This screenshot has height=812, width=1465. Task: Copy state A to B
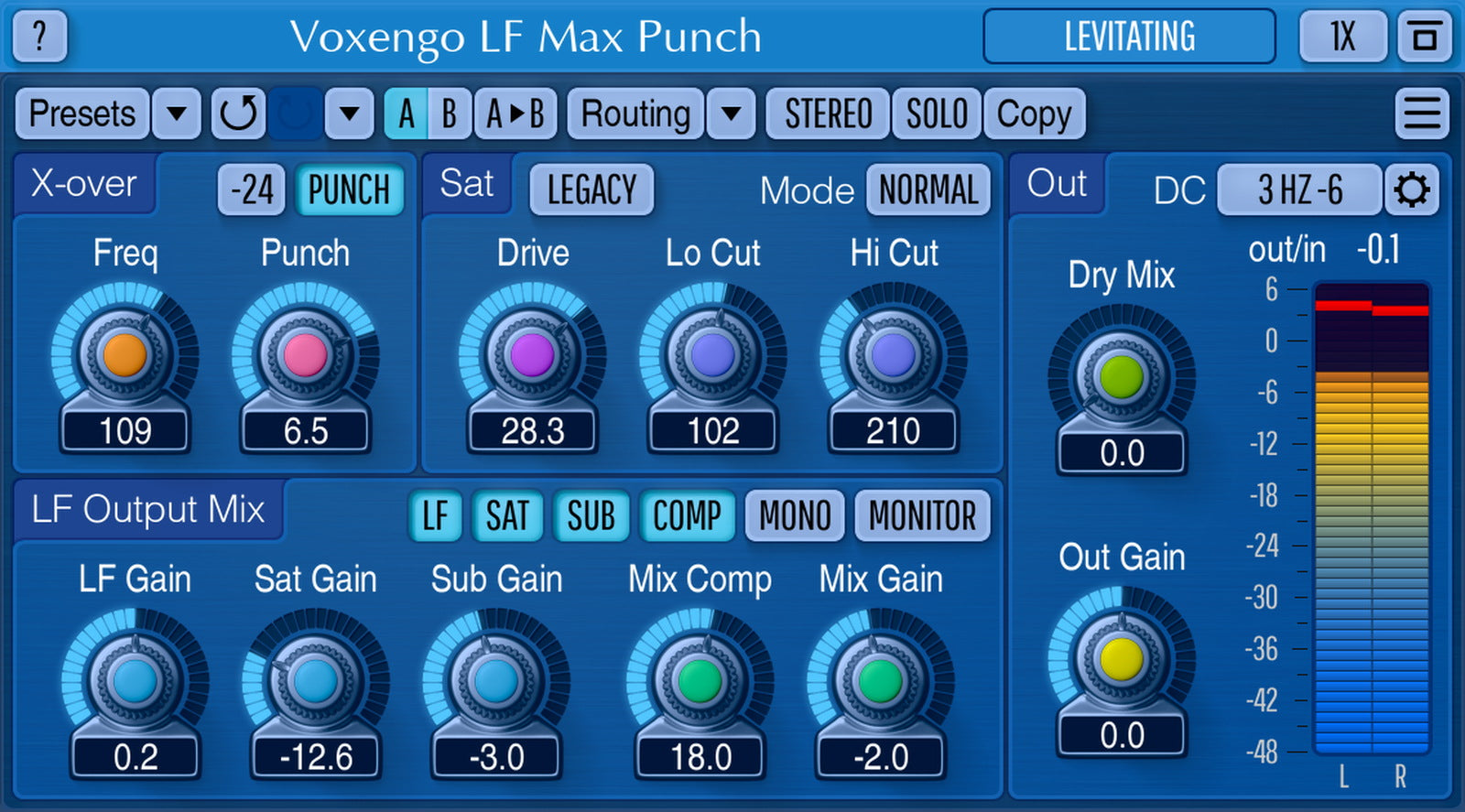(515, 114)
